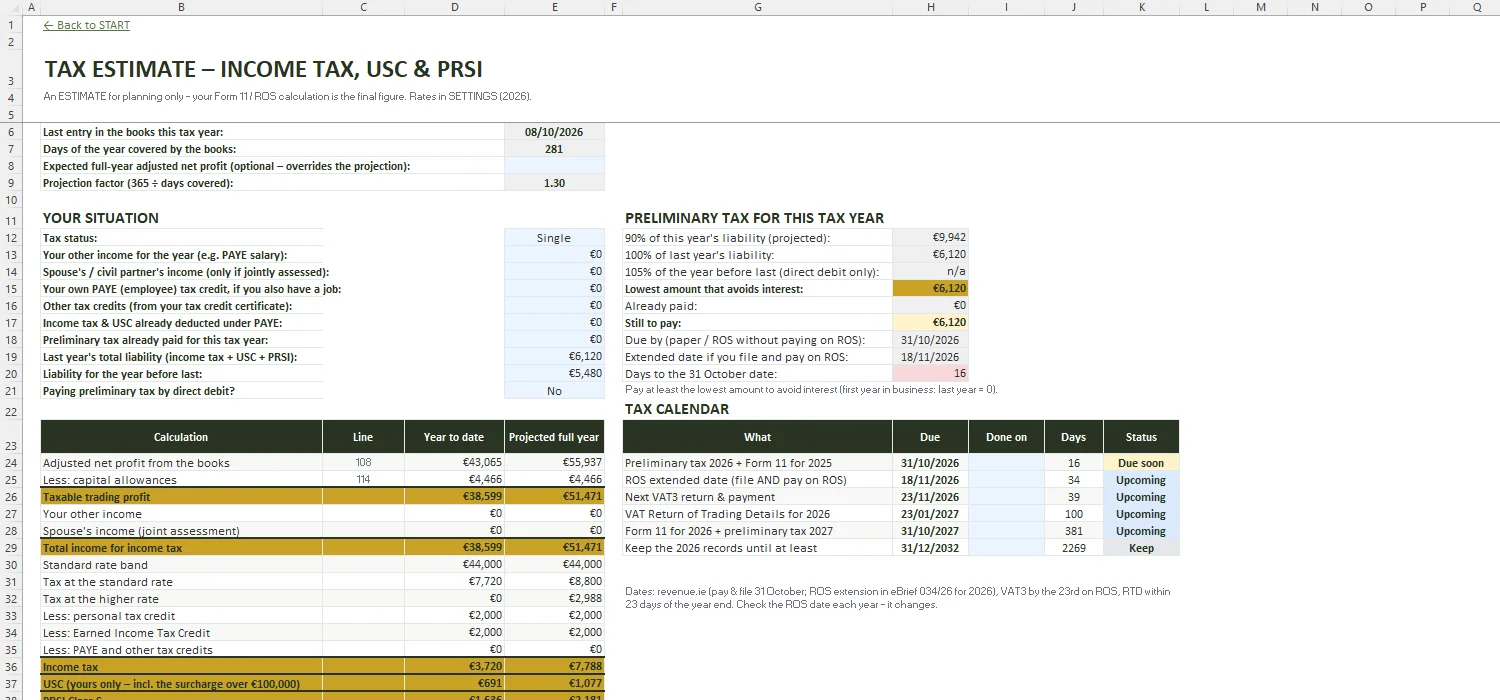Click the 'TAX CALENDAR' heading

click(x=677, y=409)
